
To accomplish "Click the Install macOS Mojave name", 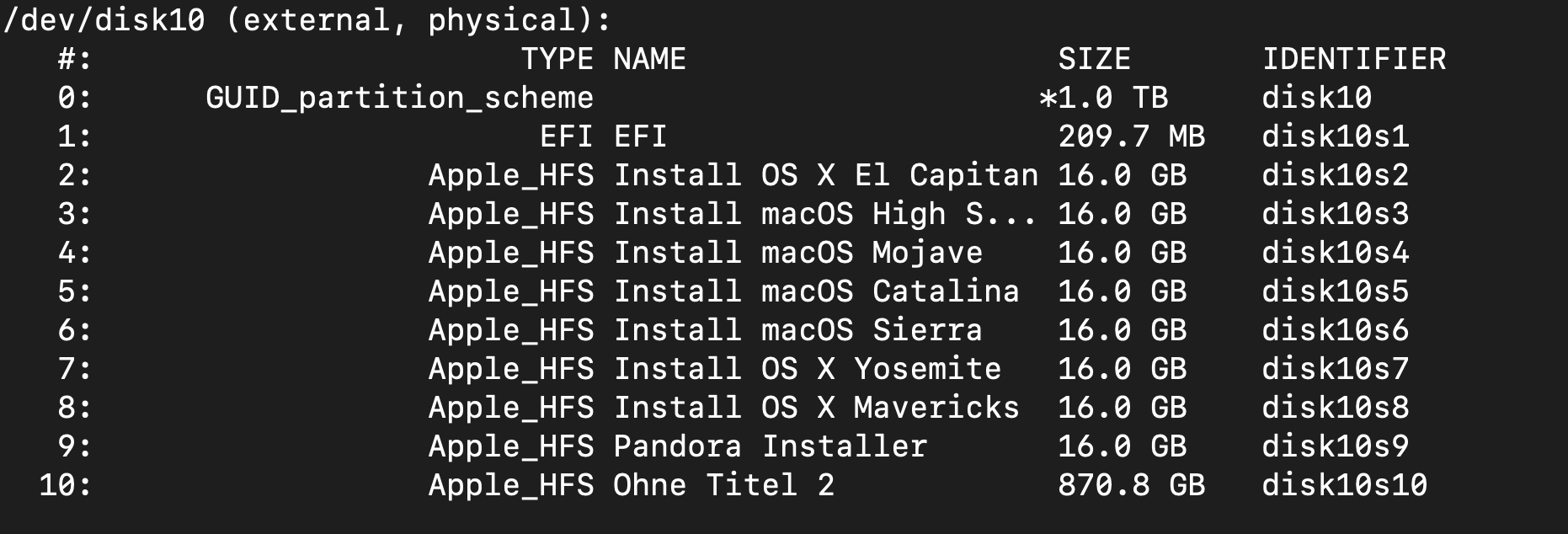I will 797,253.
